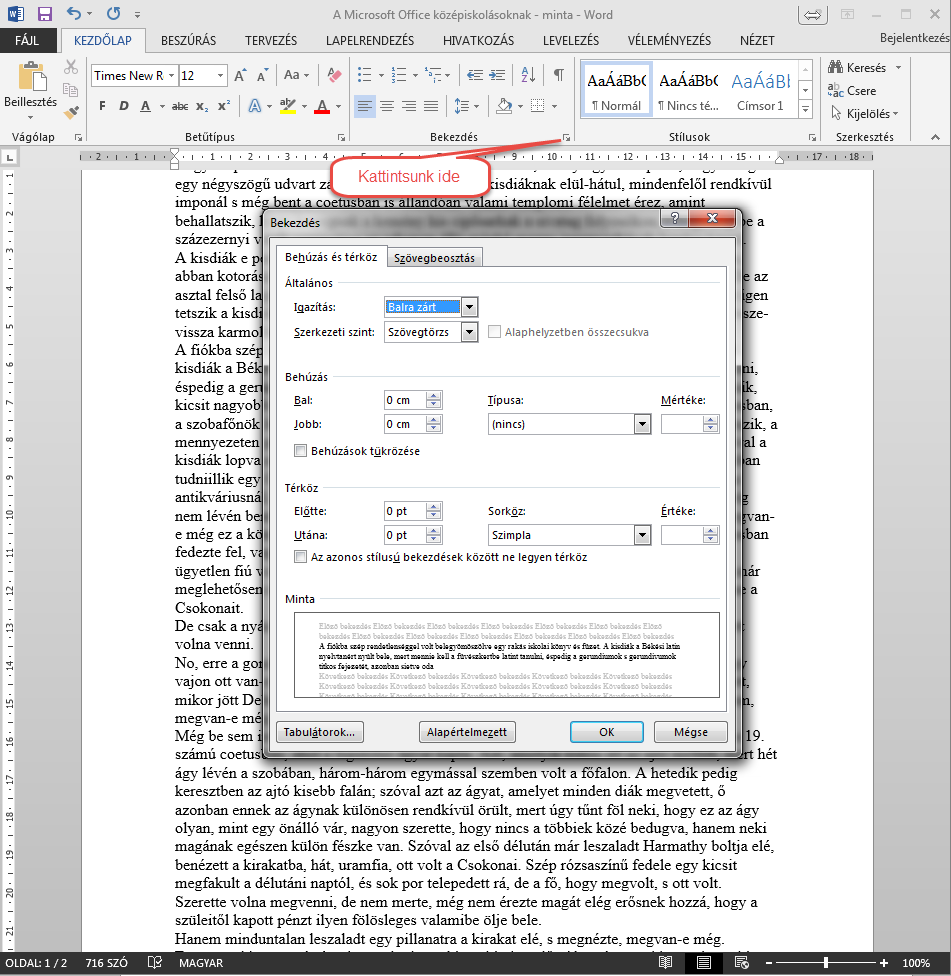Open the Szerkezeti szint dropdown
951x976 pixels.
click(x=469, y=332)
